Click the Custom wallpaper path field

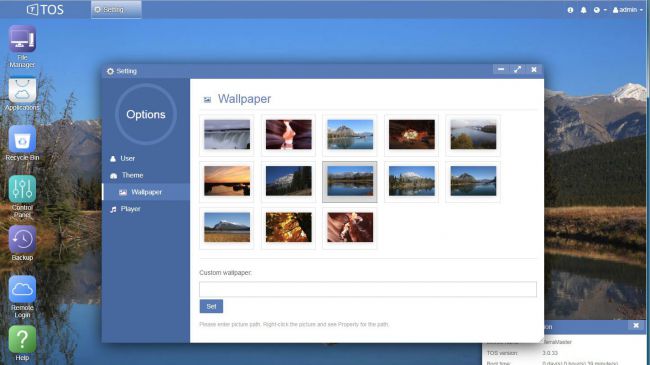(x=368, y=289)
